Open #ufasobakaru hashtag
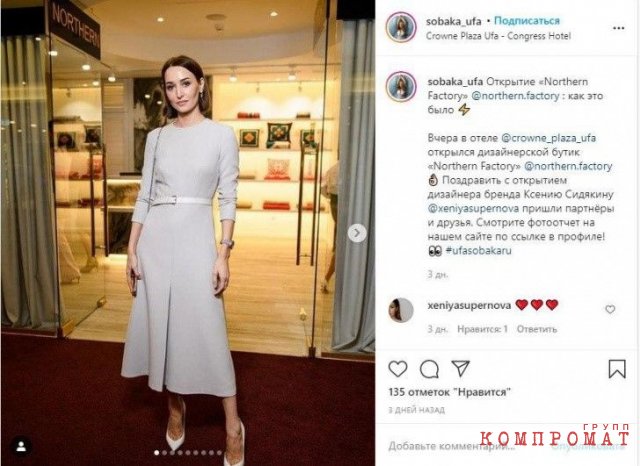The width and height of the screenshot is (640, 466). pyautogui.click(x=478, y=250)
